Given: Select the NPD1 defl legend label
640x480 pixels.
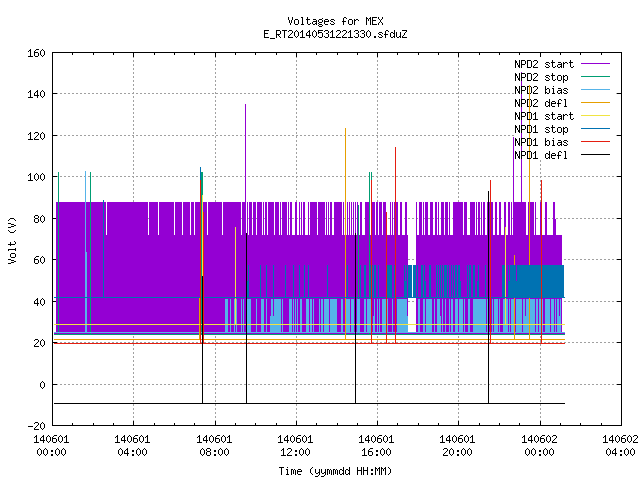Looking at the screenshot, I should coord(541,156).
